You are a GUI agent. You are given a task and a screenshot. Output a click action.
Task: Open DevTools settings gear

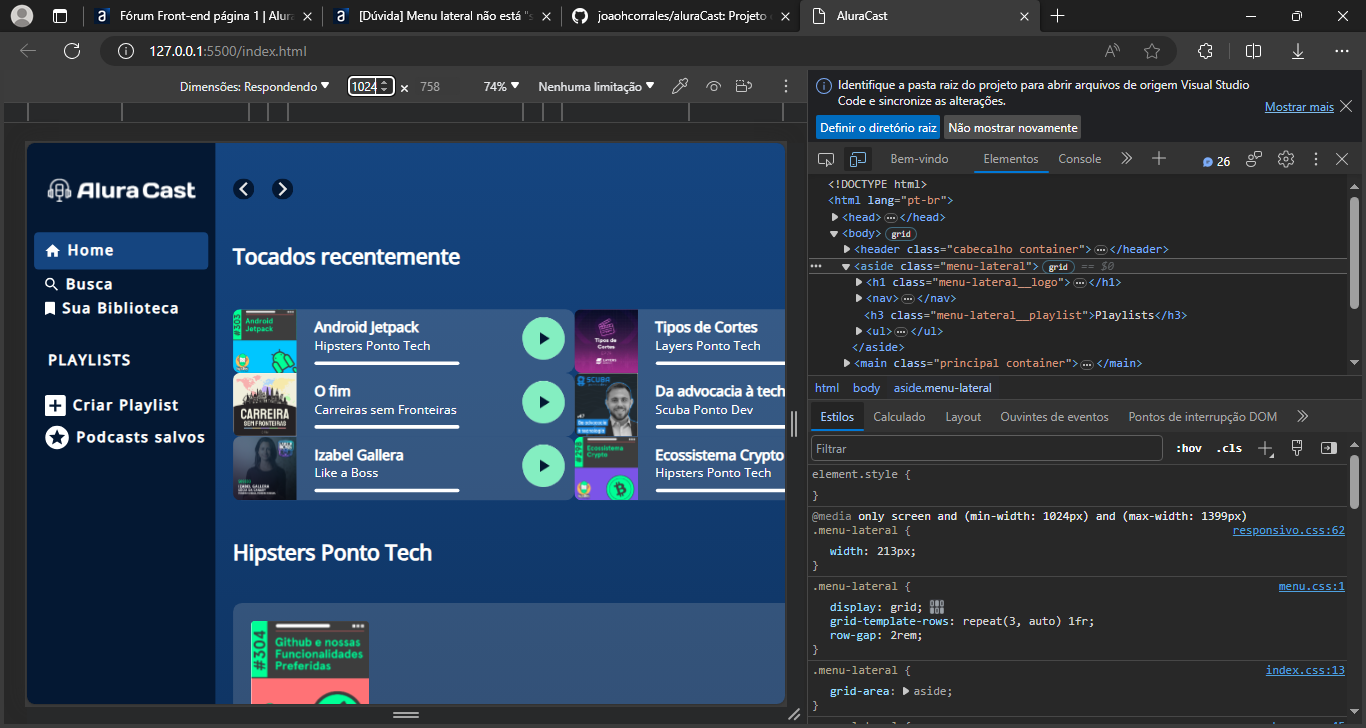coord(1286,159)
